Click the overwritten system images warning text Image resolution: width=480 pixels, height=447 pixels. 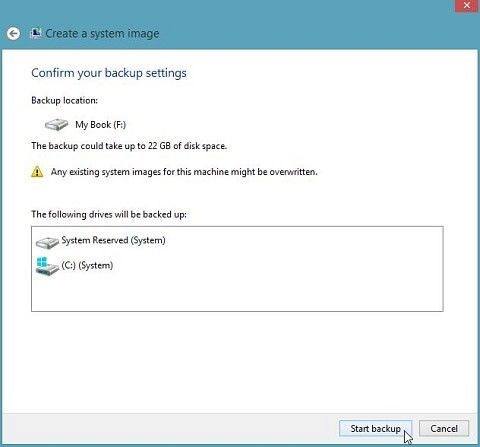184,172
